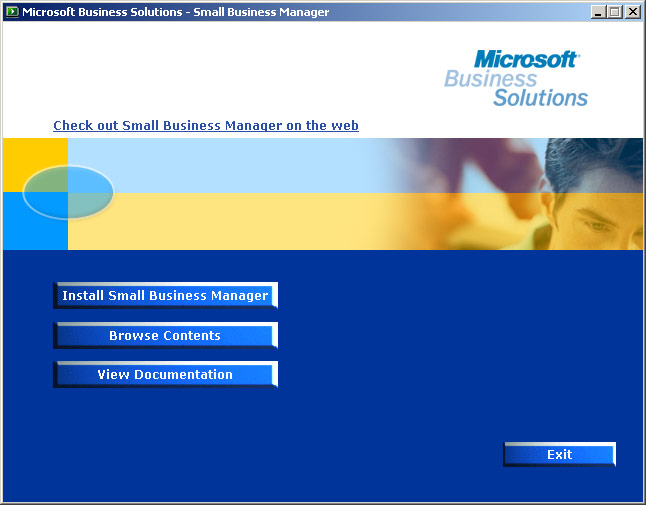Maximize the Small Business Manager window

coord(614,12)
